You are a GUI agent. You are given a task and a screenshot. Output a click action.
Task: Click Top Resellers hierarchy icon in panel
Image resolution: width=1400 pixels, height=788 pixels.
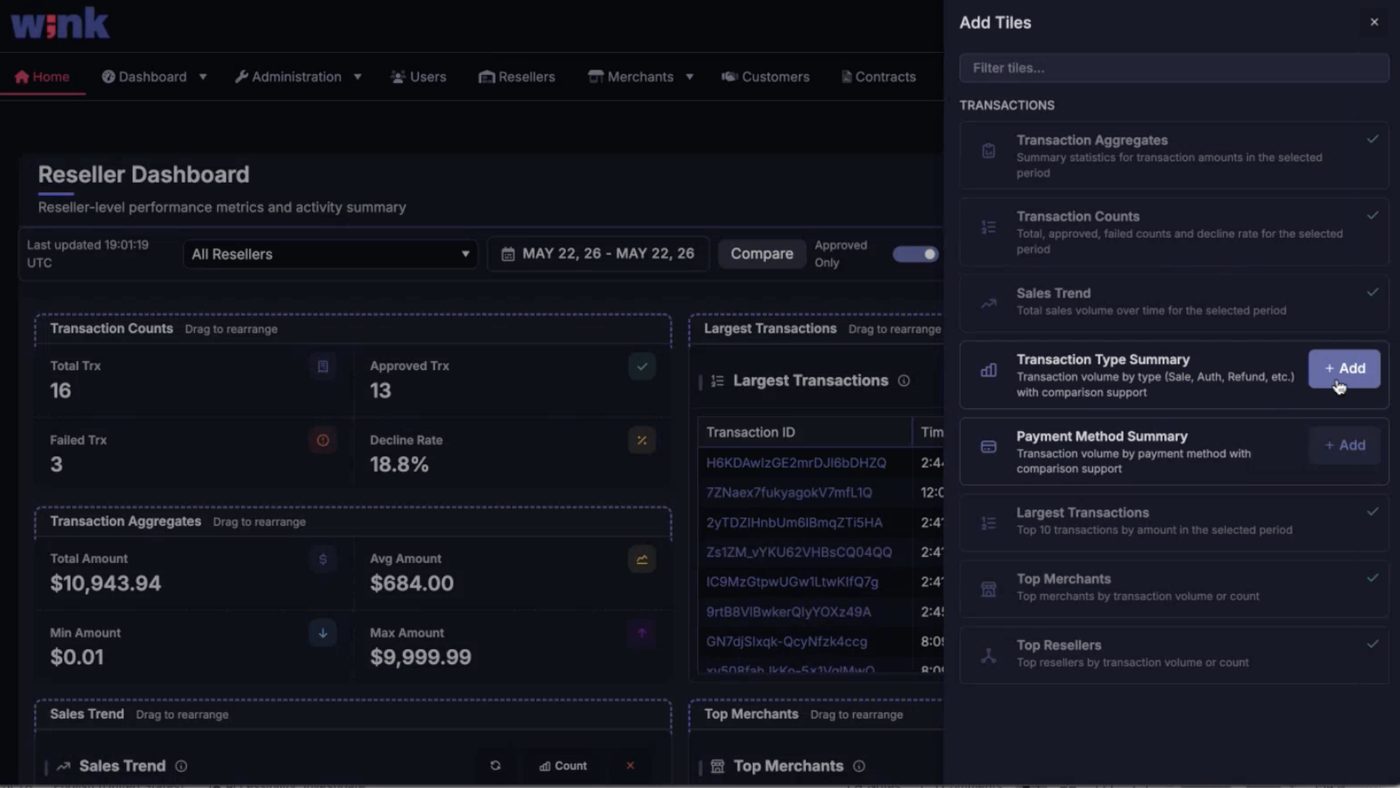pyautogui.click(x=988, y=656)
